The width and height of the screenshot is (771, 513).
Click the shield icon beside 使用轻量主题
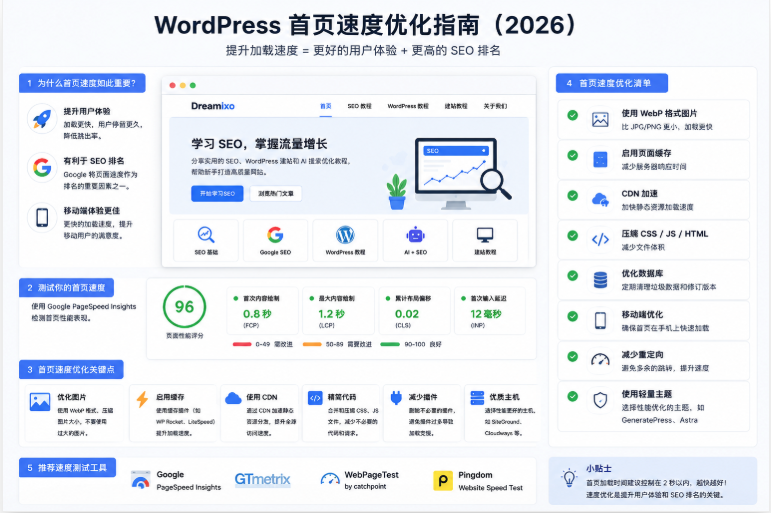tap(600, 400)
